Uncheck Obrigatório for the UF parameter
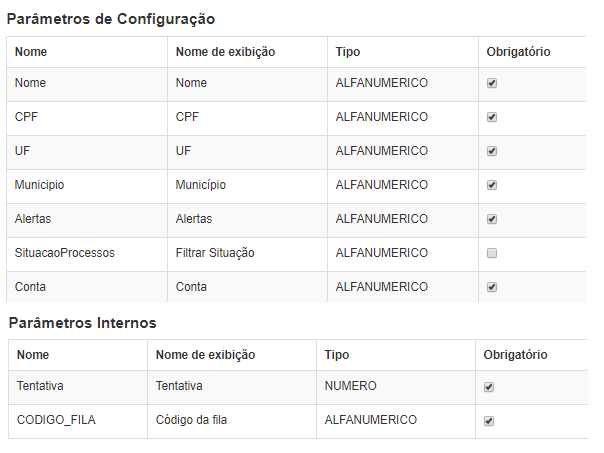The width and height of the screenshot is (604, 453). [x=492, y=151]
